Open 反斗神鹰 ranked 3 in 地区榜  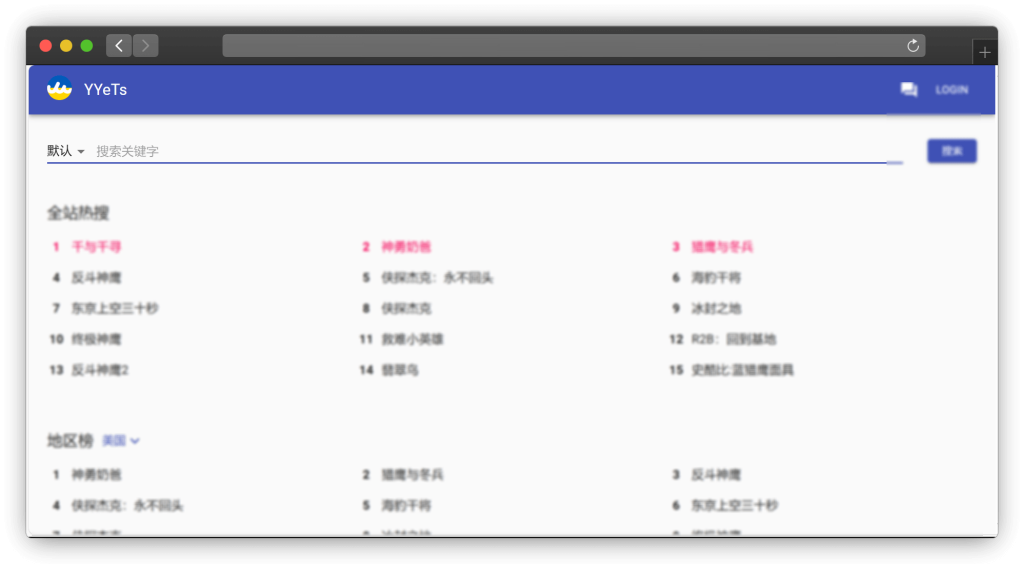point(716,475)
